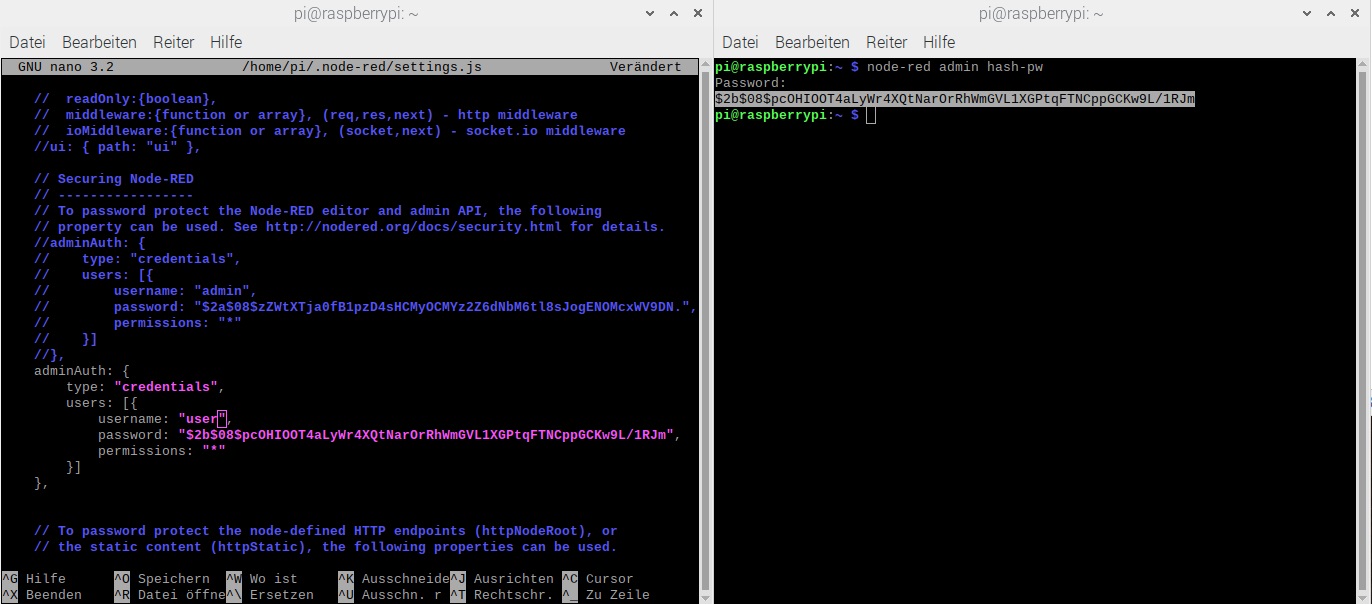Click the ^X Beenden shortcut in nano
The width and height of the screenshot is (1372, 604).
(43, 595)
